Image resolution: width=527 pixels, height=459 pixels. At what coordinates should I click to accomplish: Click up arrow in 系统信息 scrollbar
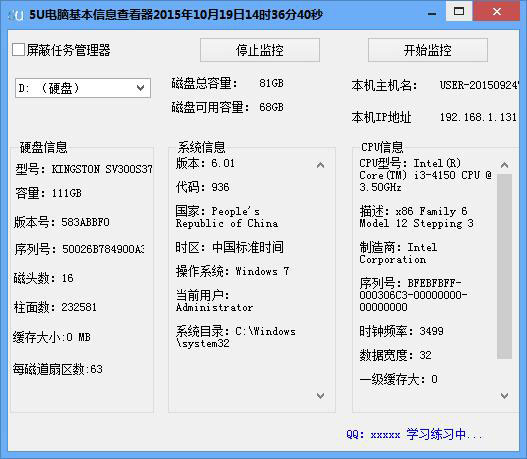tap(321, 165)
